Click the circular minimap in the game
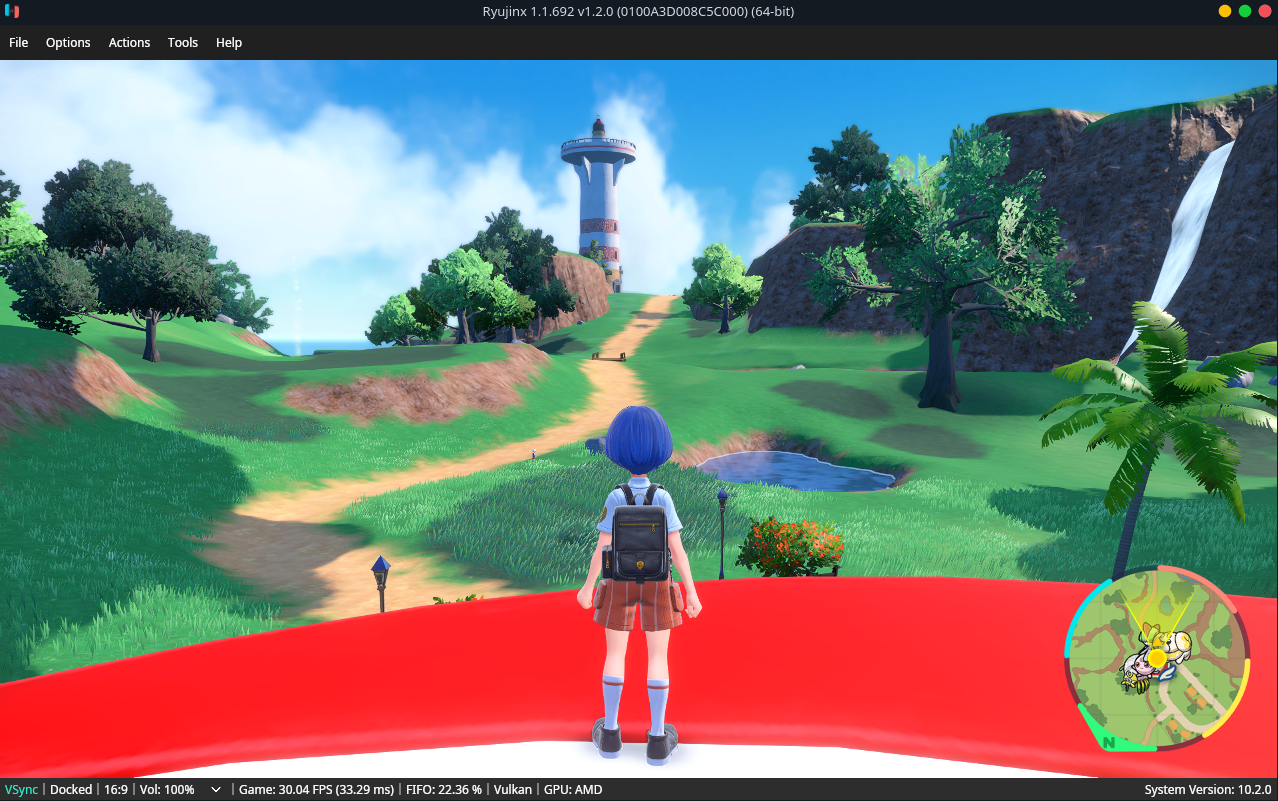This screenshot has width=1278, height=801. coord(1157,659)
